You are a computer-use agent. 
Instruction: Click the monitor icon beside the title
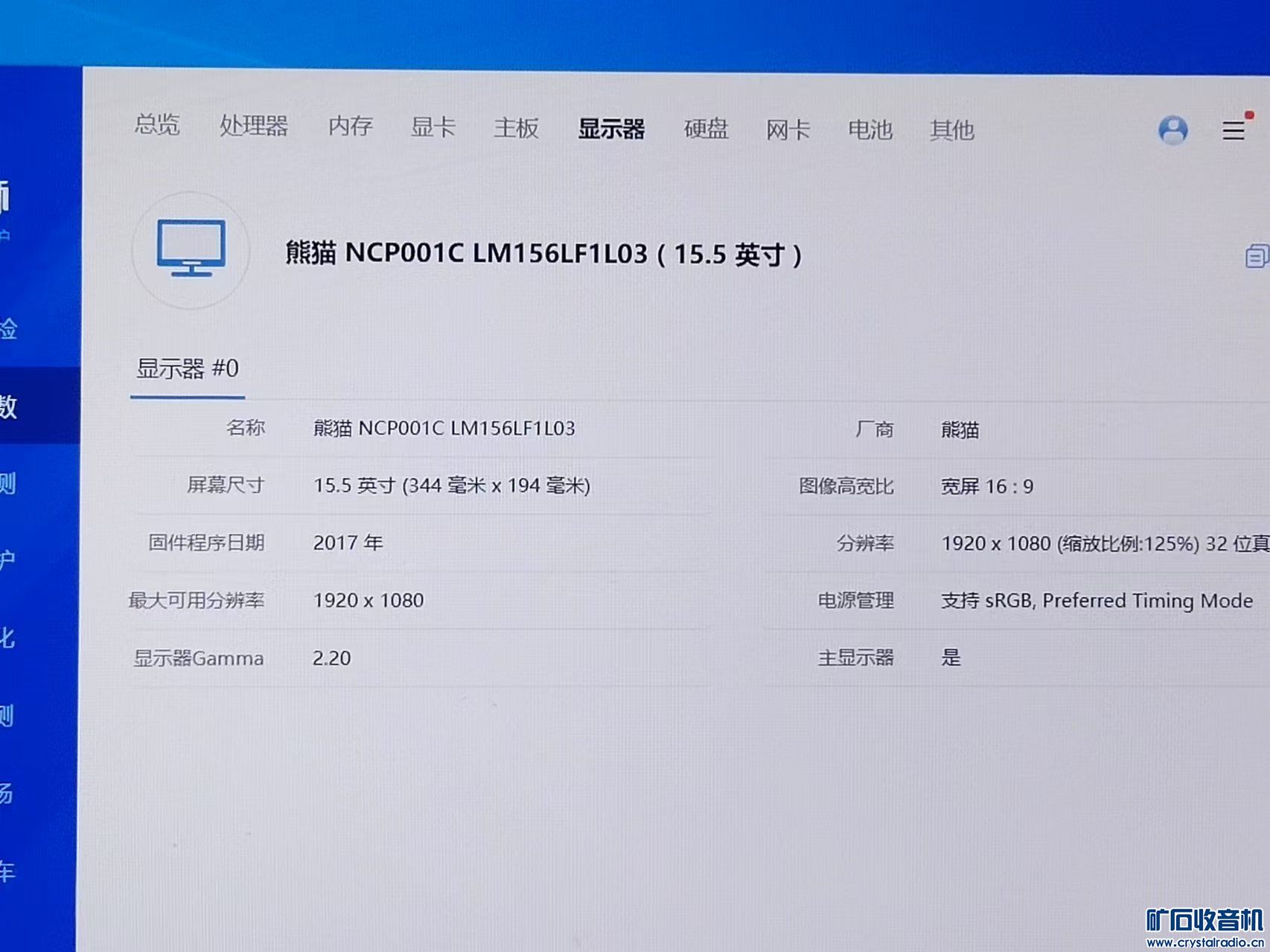click(x=191, y=249)
